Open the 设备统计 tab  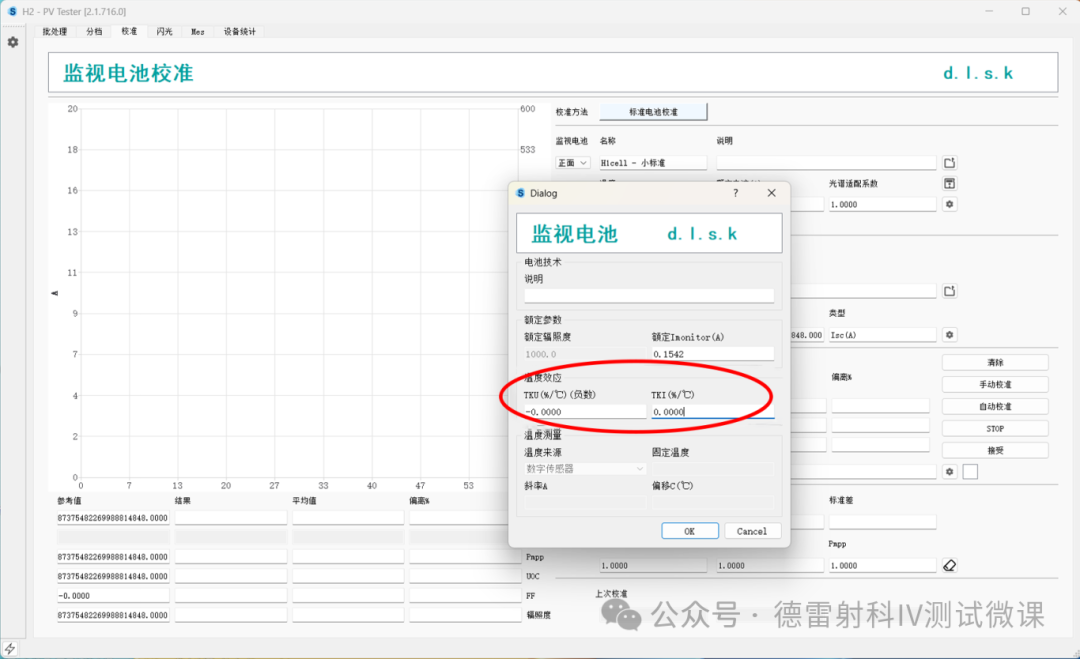click(x=239, y=32)
